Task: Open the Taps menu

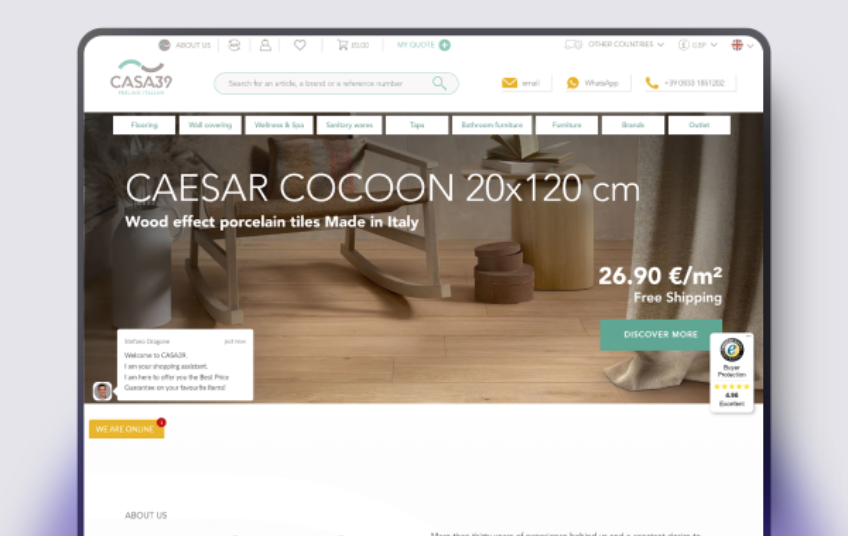Action: tap(417, 125)
